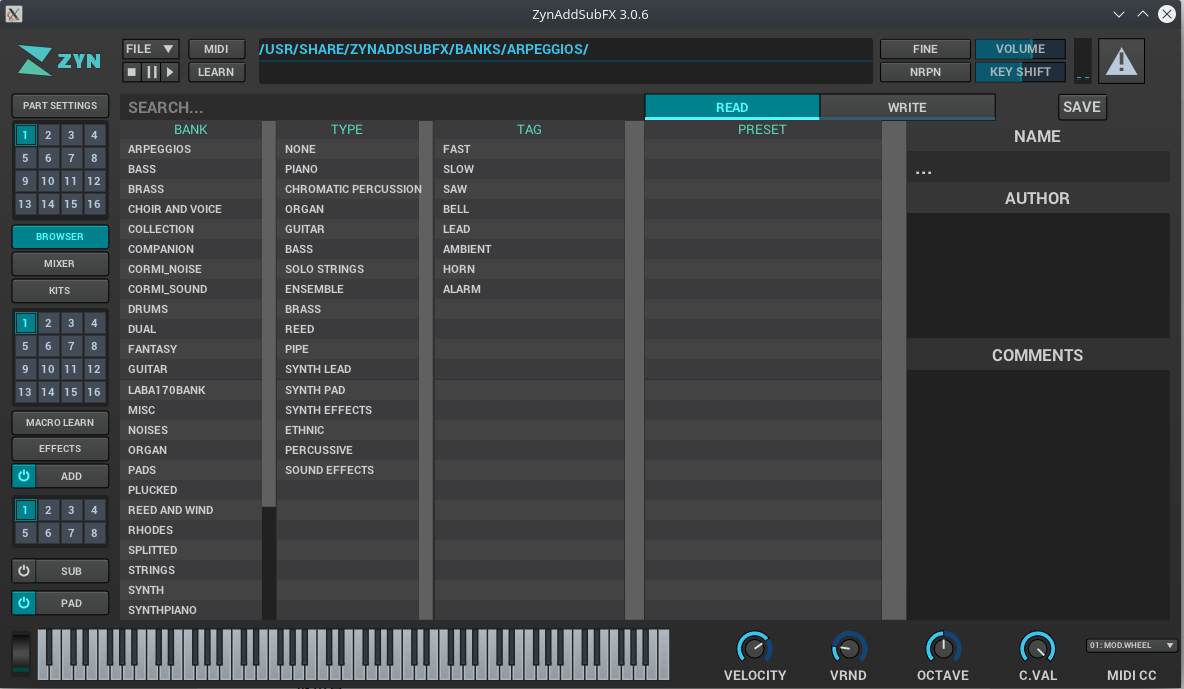The height and width of the screenshot is (689, 1184).
Task: Open the BROWSER view
Action: (60, 236)
